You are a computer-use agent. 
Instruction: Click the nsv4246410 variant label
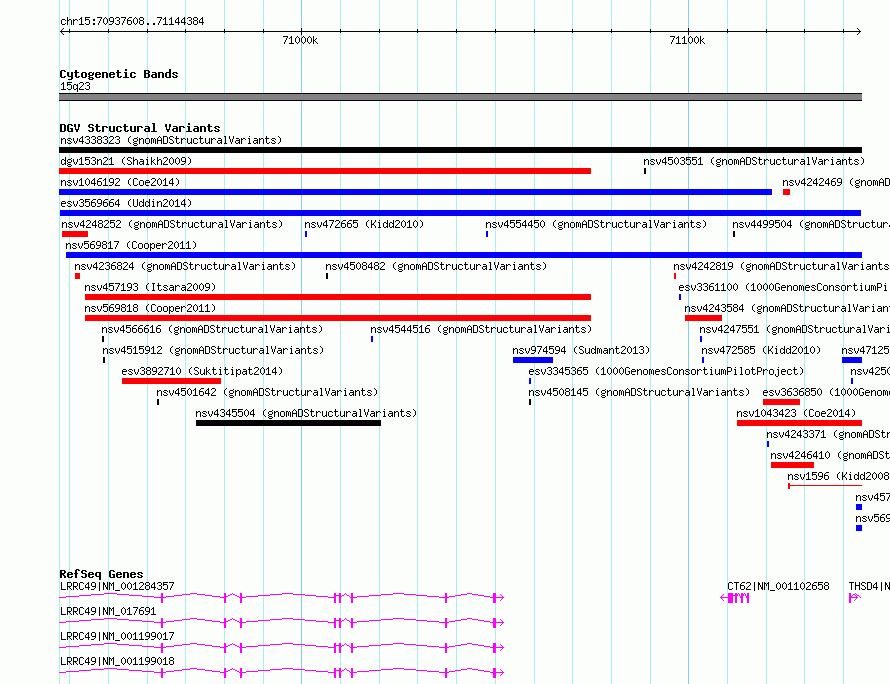click(830, 455)
